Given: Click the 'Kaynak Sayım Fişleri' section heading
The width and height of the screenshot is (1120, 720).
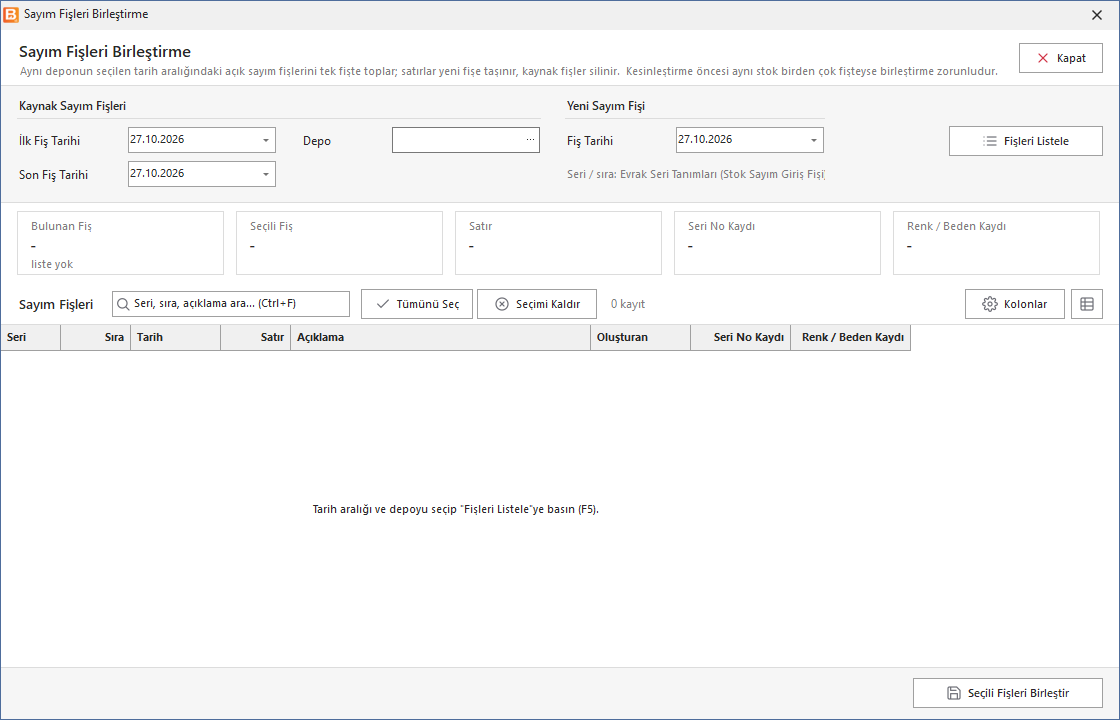Looking at the screenshot, I should pos(72,106).
